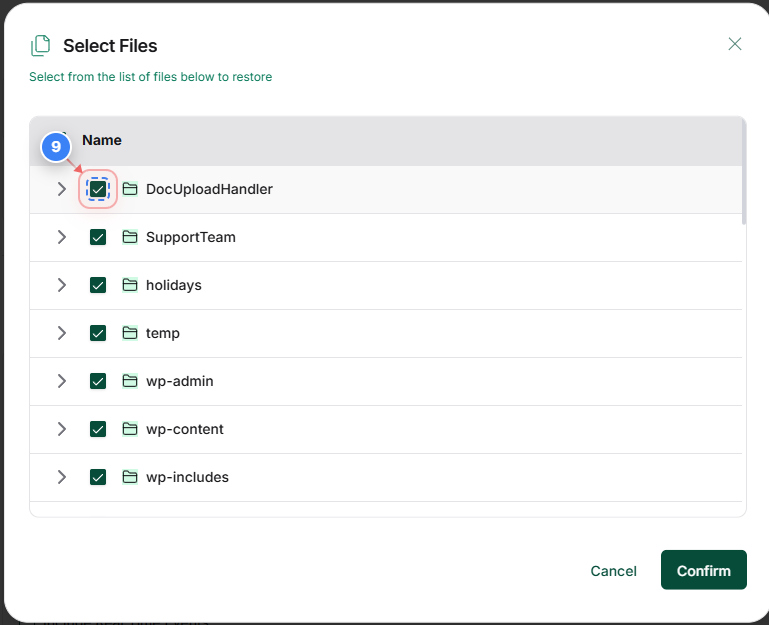Expand the temp folder
The image size is (769, 625).
(x=61, y=333)
